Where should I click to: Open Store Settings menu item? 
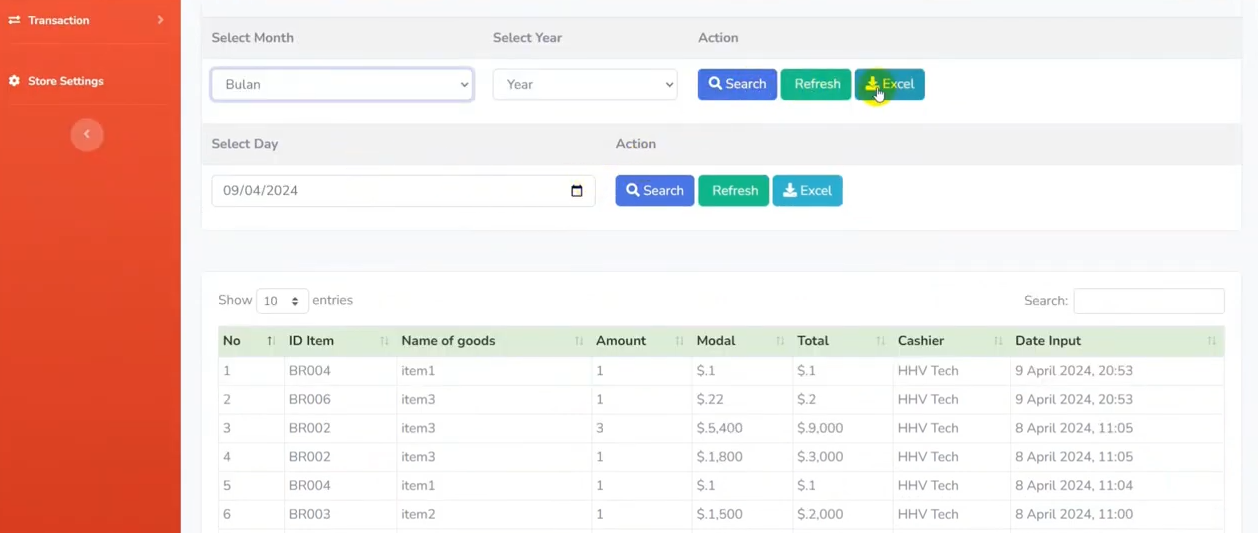click(x=65, y=81)
